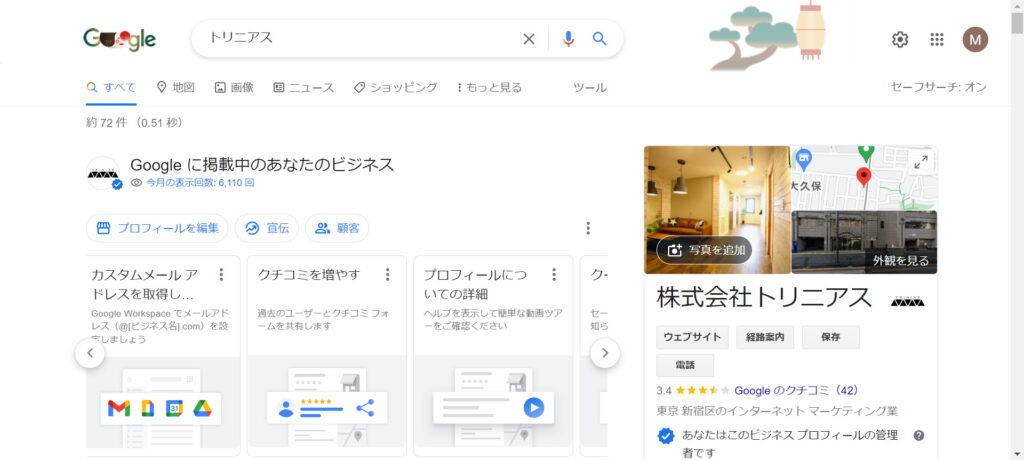
Task: Click セーフサーチ: オン setting
Action: 938,88
